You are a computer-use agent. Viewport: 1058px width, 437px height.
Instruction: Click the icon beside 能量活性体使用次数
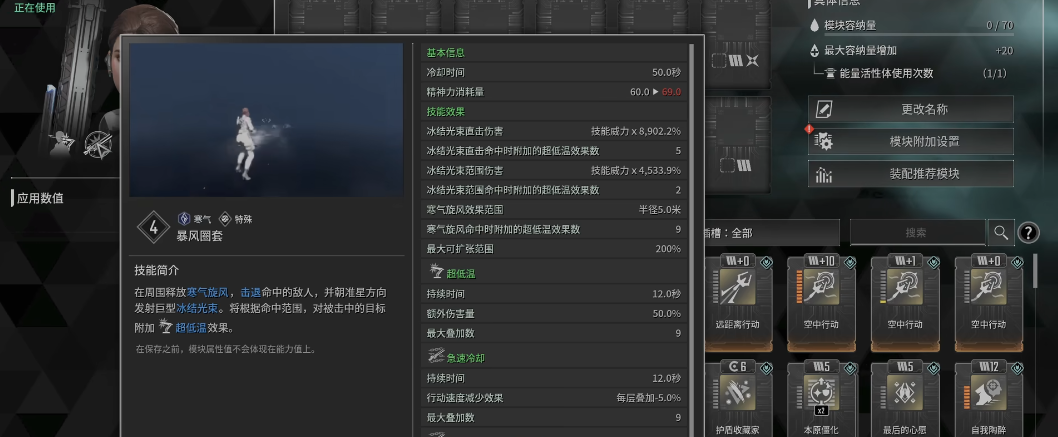830,74
